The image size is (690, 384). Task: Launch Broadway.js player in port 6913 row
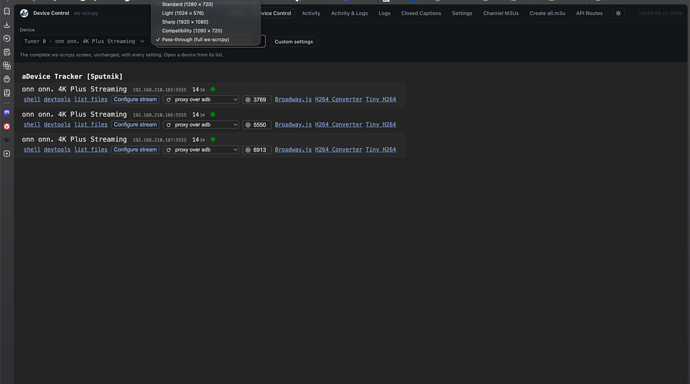[x=293, y=150]
